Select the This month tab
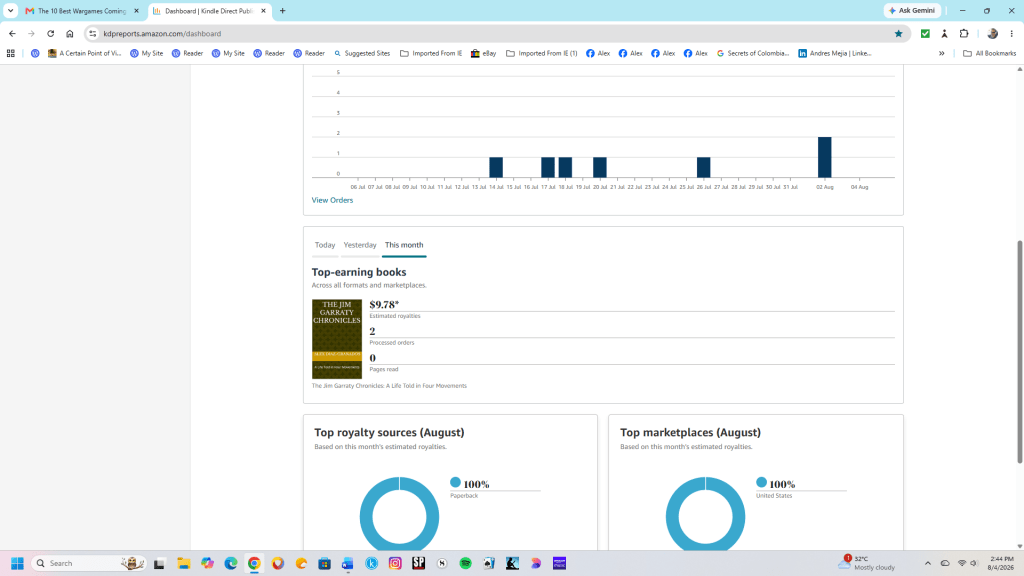 point(404,245)
